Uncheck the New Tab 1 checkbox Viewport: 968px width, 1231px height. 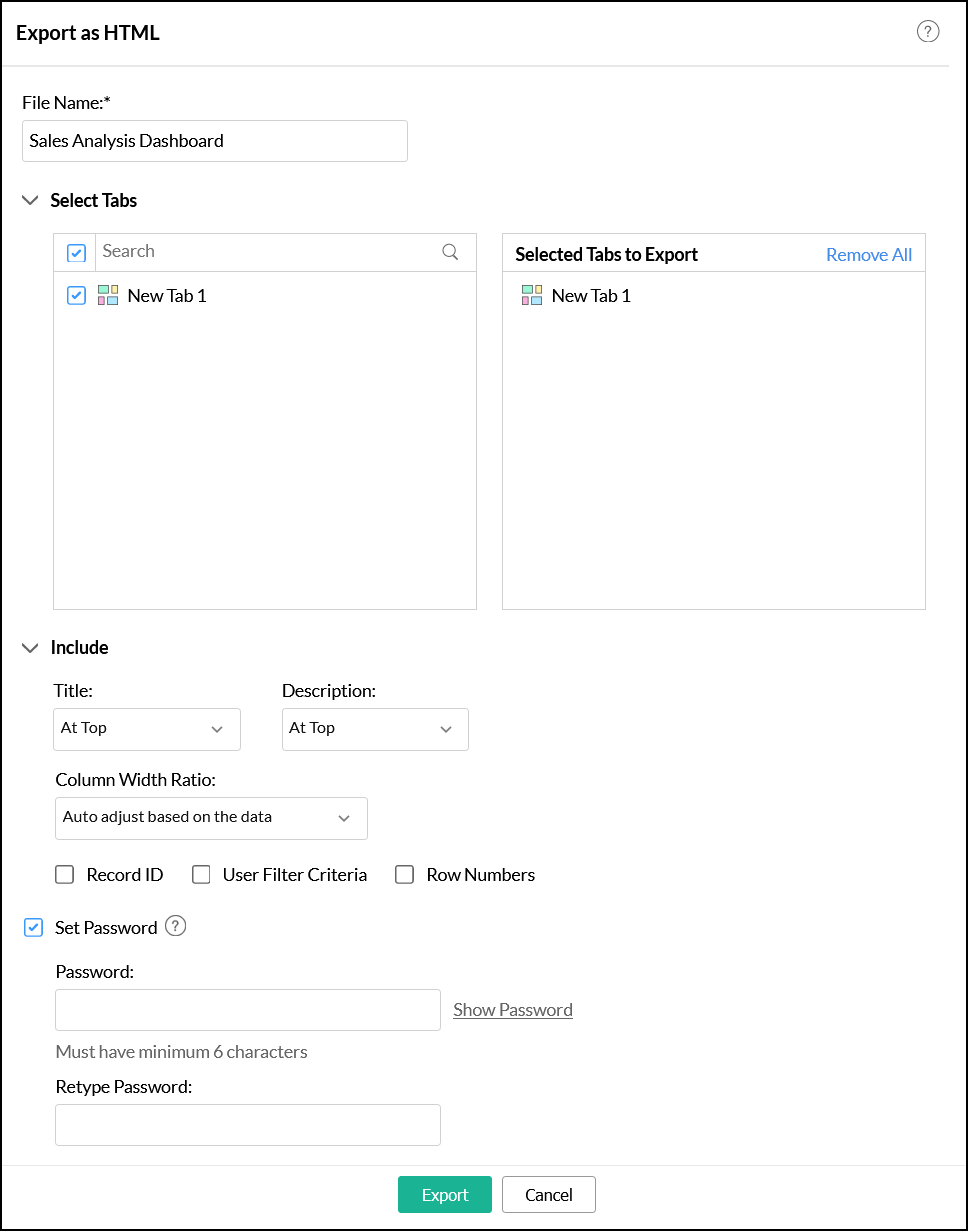click(76, 295)
